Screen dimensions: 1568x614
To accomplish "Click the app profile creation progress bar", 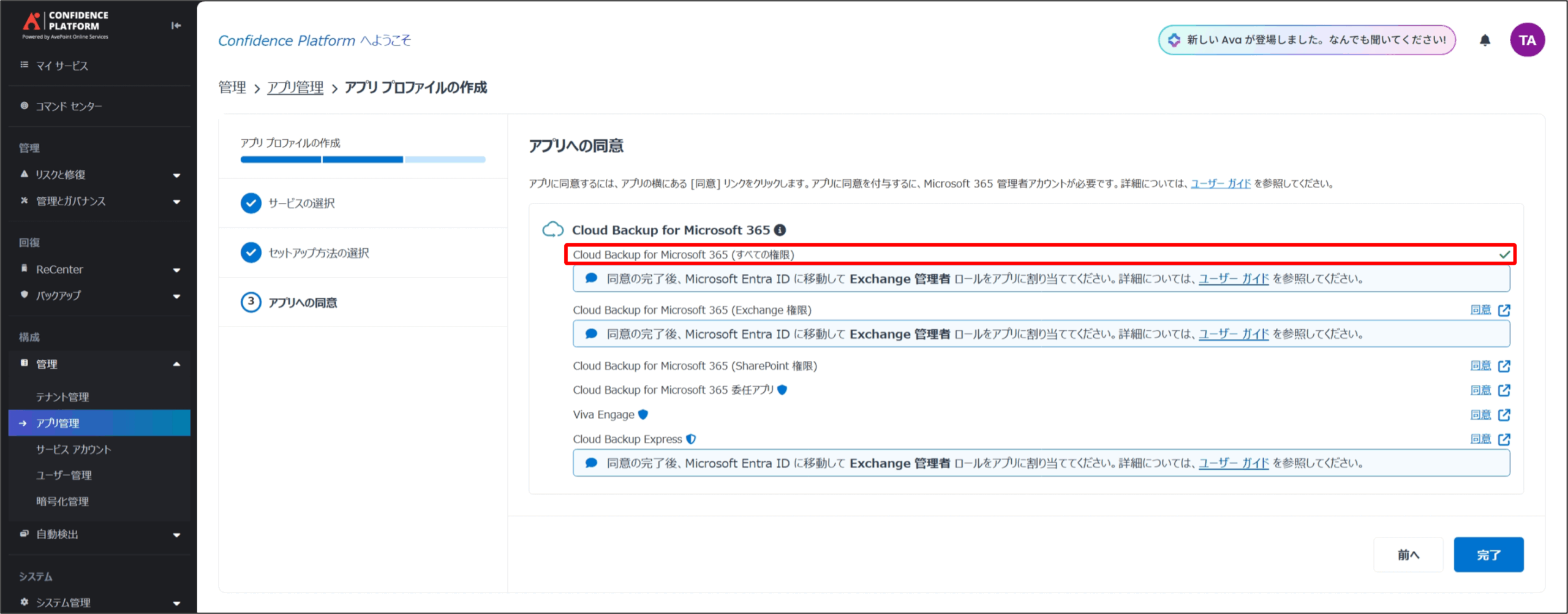I will click(363, 160).
